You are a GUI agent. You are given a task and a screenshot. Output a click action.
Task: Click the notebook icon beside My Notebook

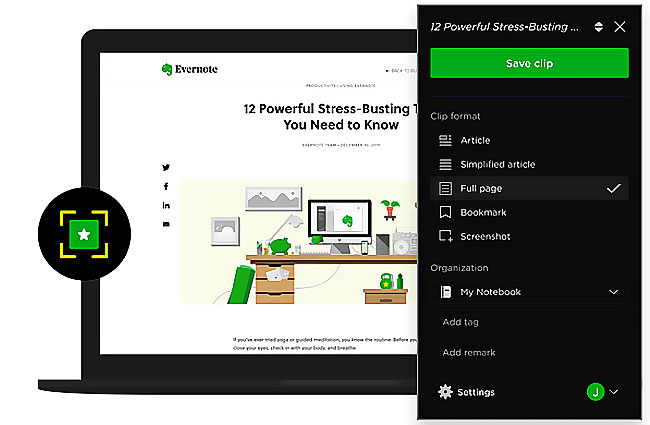446,292
